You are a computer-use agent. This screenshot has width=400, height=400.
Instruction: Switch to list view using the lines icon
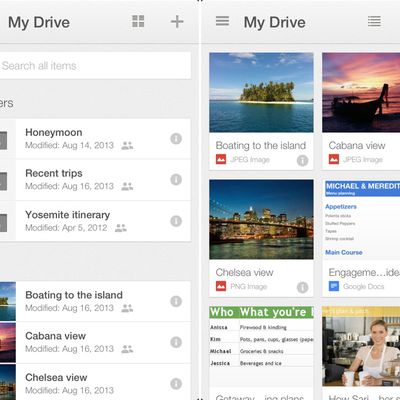click(374, 21)
